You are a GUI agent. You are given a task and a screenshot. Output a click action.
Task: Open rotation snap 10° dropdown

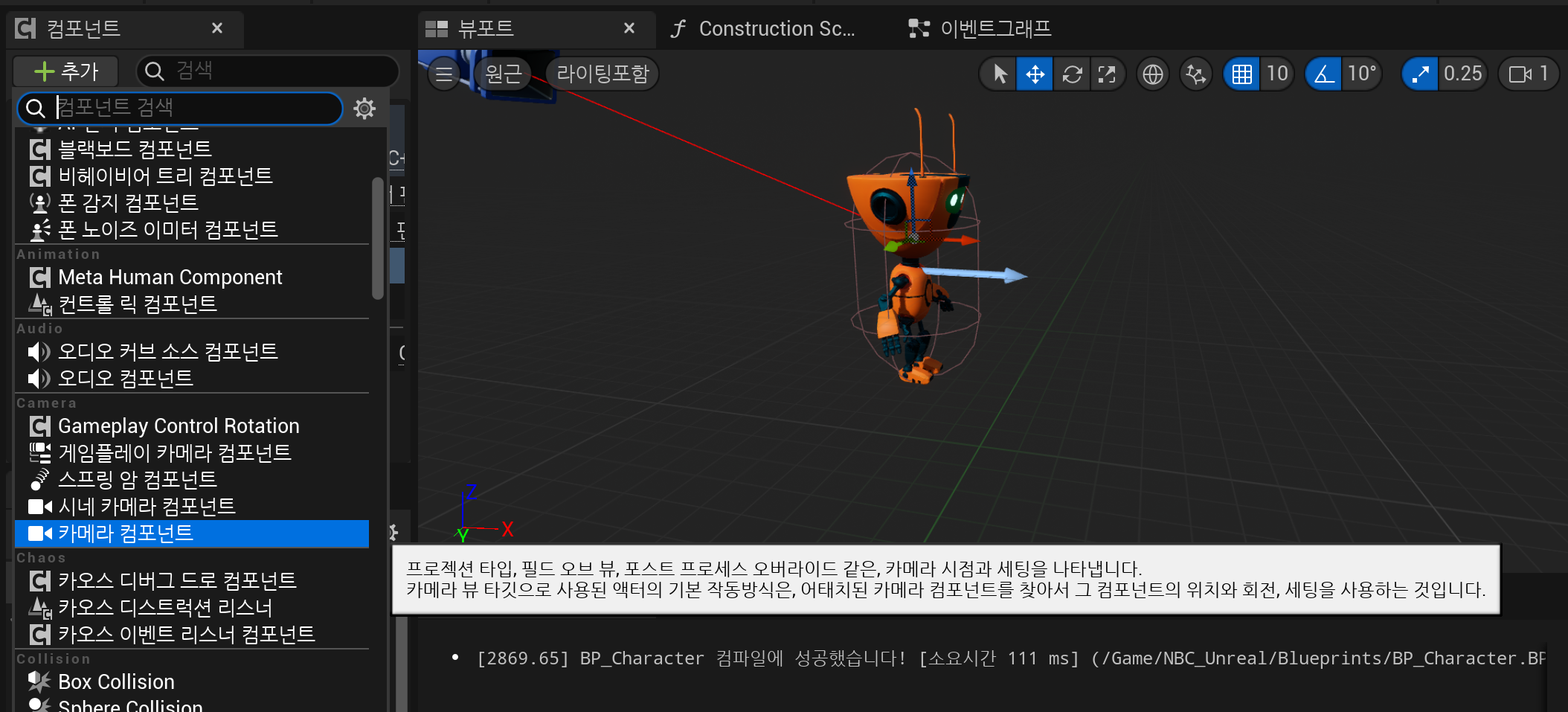pos(1362,74)
